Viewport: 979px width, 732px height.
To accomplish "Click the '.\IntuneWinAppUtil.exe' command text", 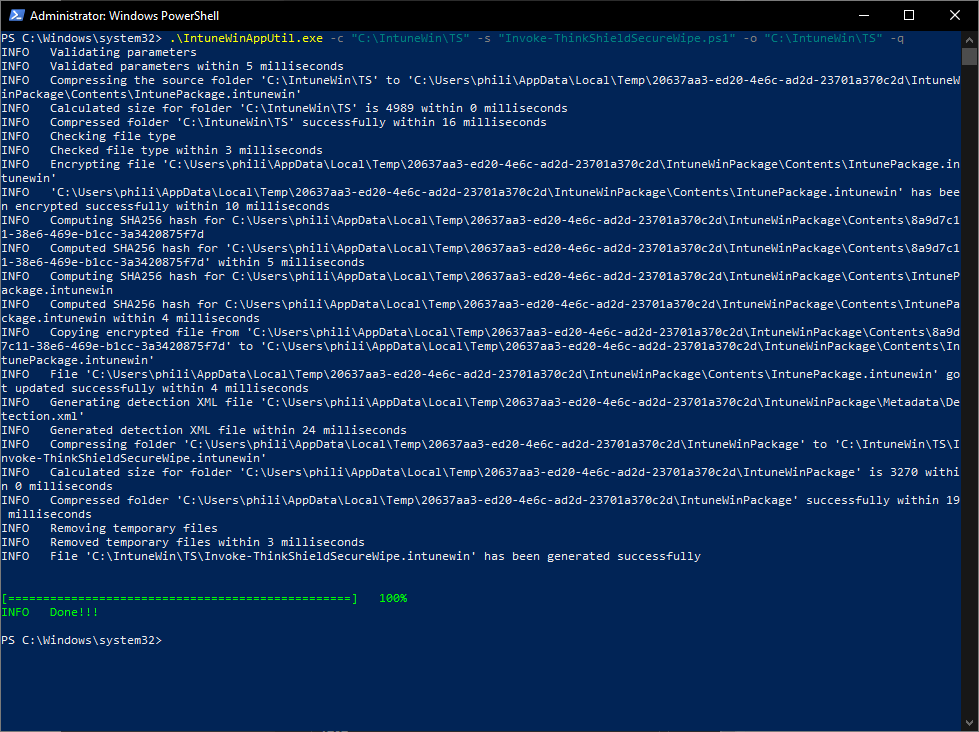I will (246, 38).
